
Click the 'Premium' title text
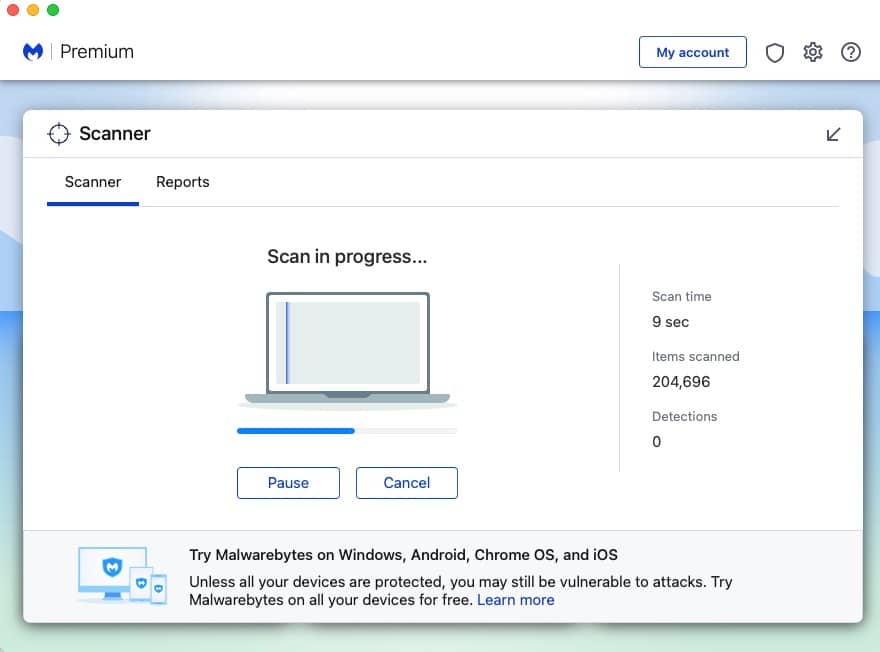point(97,52)
